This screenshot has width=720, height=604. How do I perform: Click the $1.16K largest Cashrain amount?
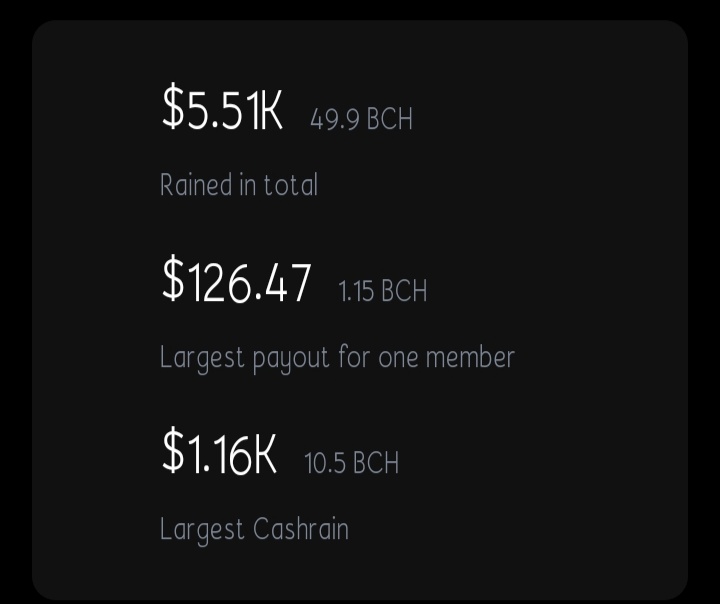click(x=219, y=451)
